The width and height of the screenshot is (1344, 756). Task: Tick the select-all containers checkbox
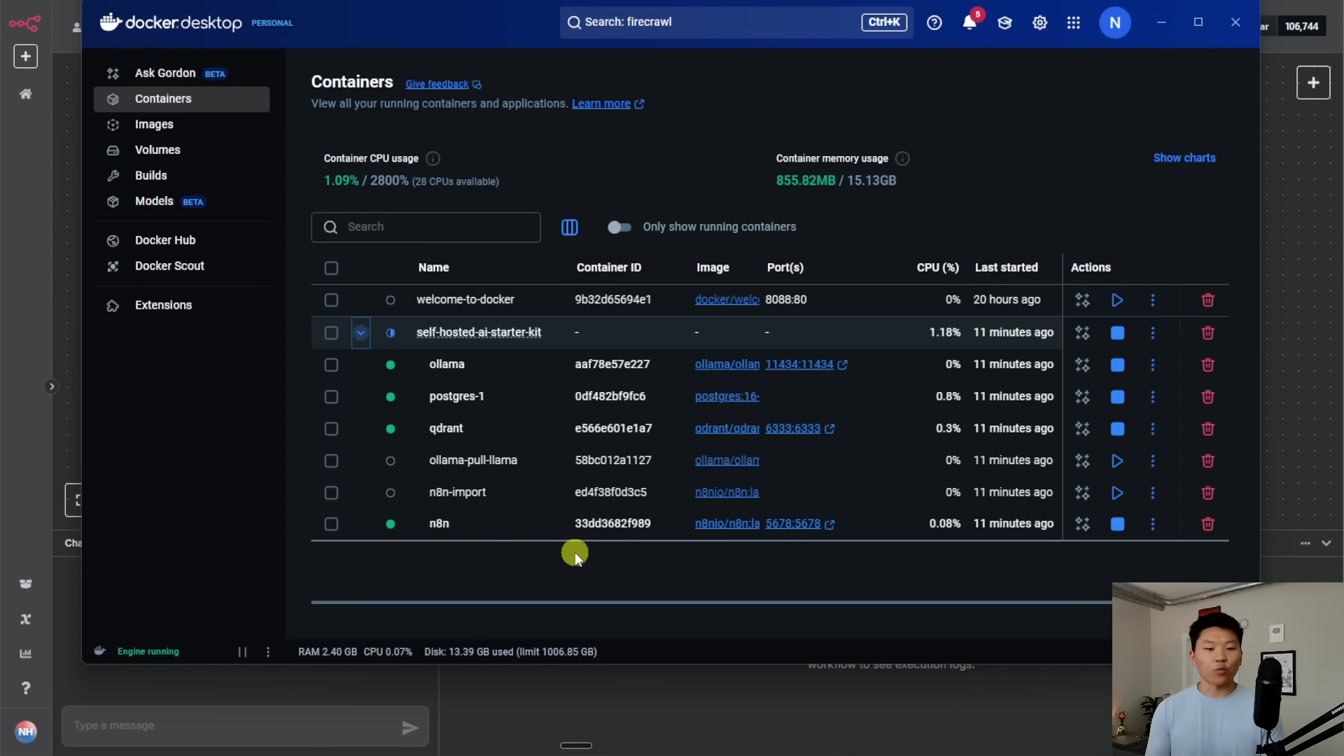pyautogui.click(x=331, y=268)
